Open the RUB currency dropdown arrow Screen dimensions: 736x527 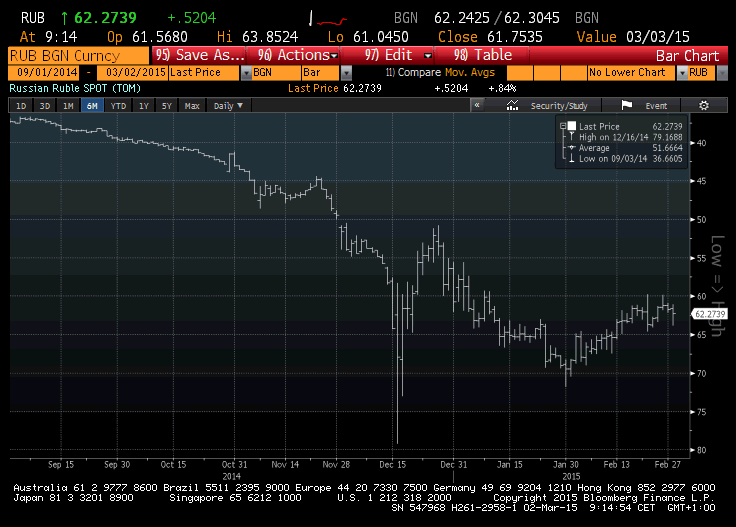[722, 73]
